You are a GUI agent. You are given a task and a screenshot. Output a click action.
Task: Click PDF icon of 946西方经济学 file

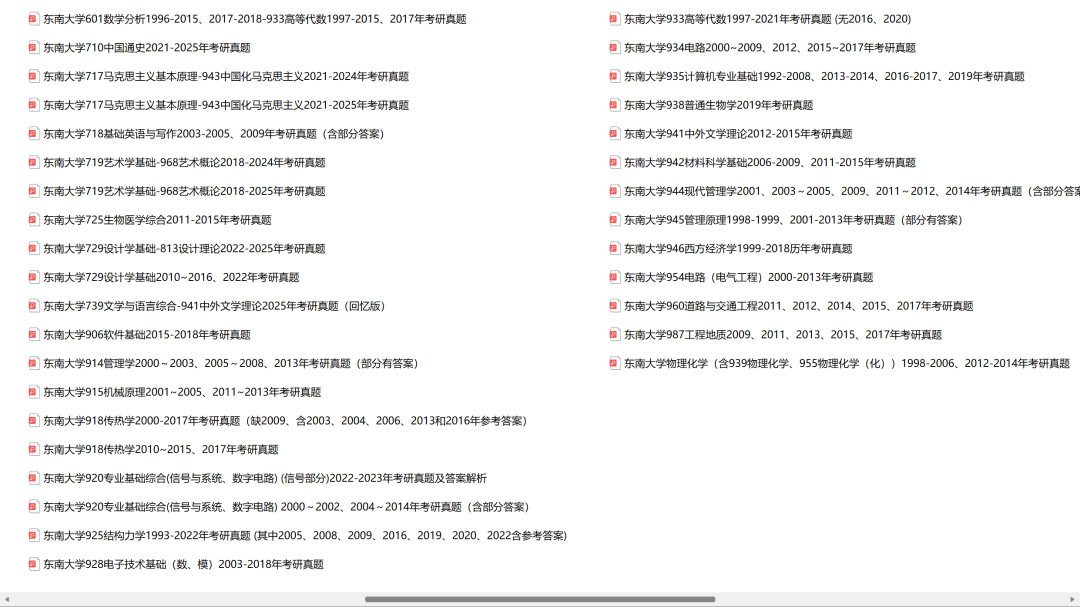[614, 249]
